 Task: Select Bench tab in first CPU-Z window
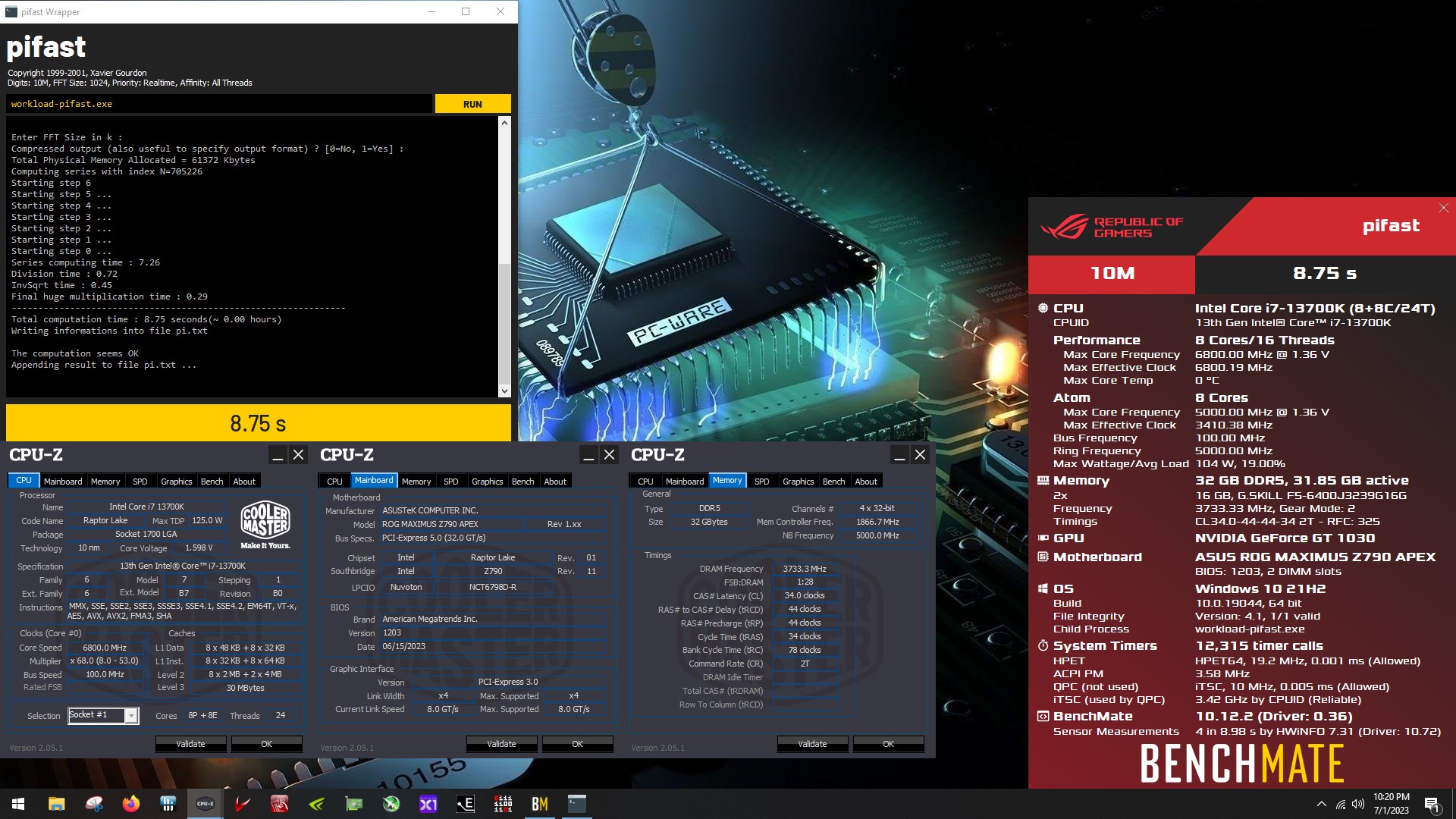212,482
